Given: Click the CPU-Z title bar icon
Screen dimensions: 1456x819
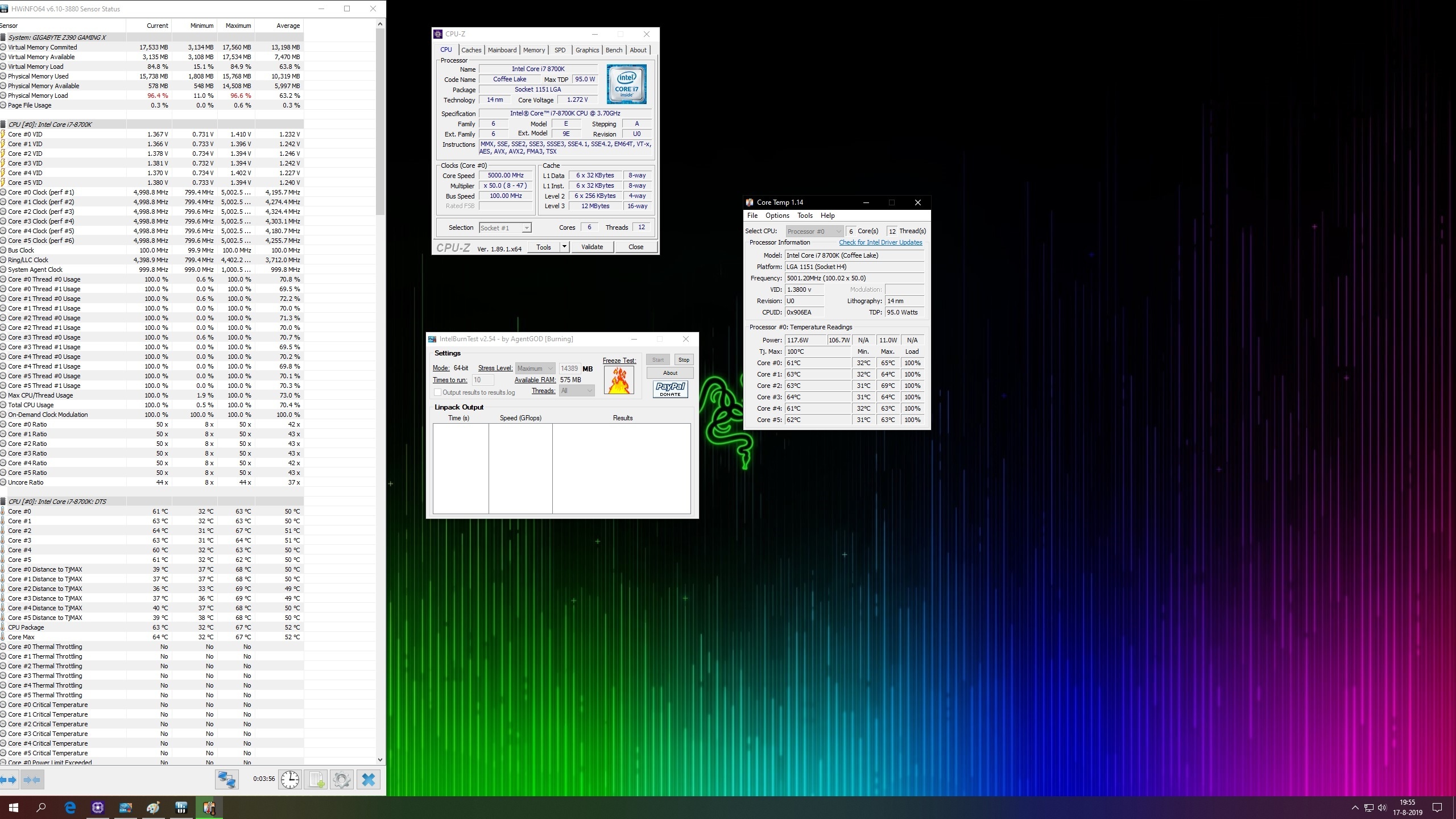Looking at the screenshot, I should click(438, 34).
